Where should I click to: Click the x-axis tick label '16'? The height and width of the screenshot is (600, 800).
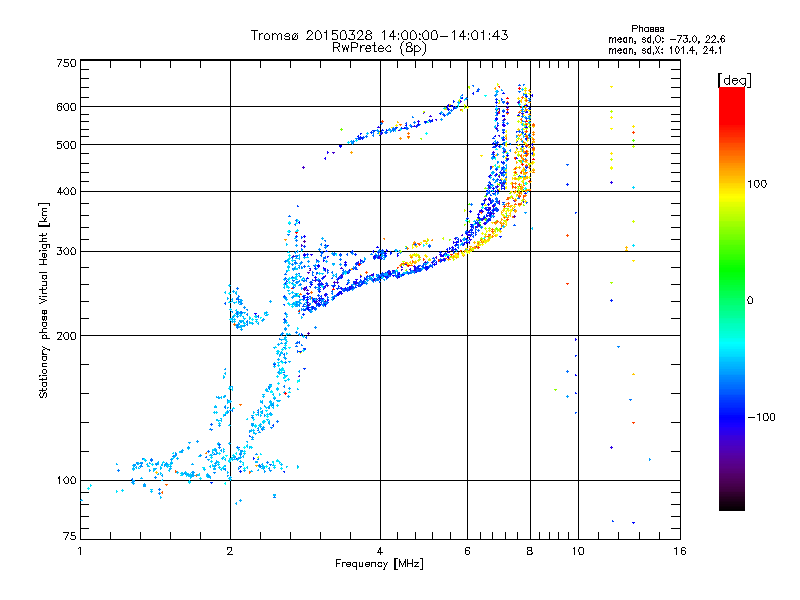click(x=680, y=551)
